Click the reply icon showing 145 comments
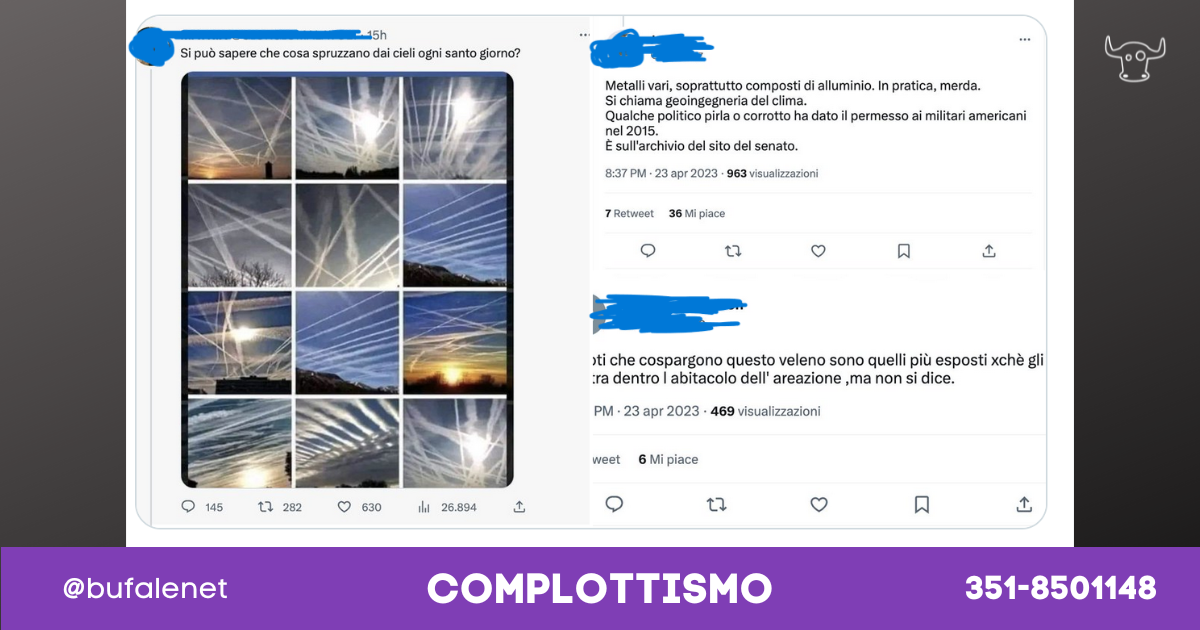This screenshot has height=630, width=1200. (x=188, y=507)
